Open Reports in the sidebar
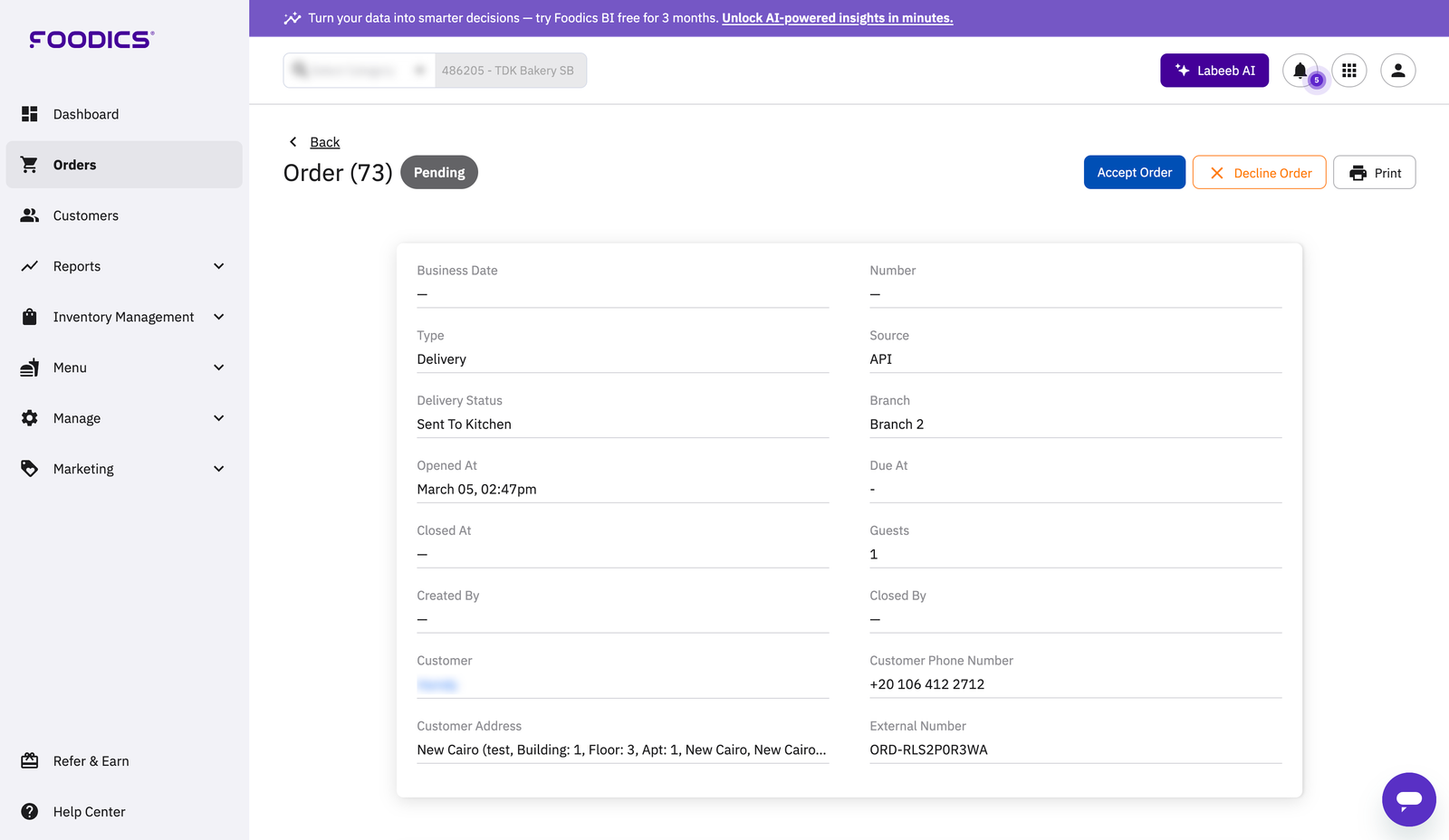Image resolution: width=1449 pixels, height=840 pixels. (x=124, y=266)
